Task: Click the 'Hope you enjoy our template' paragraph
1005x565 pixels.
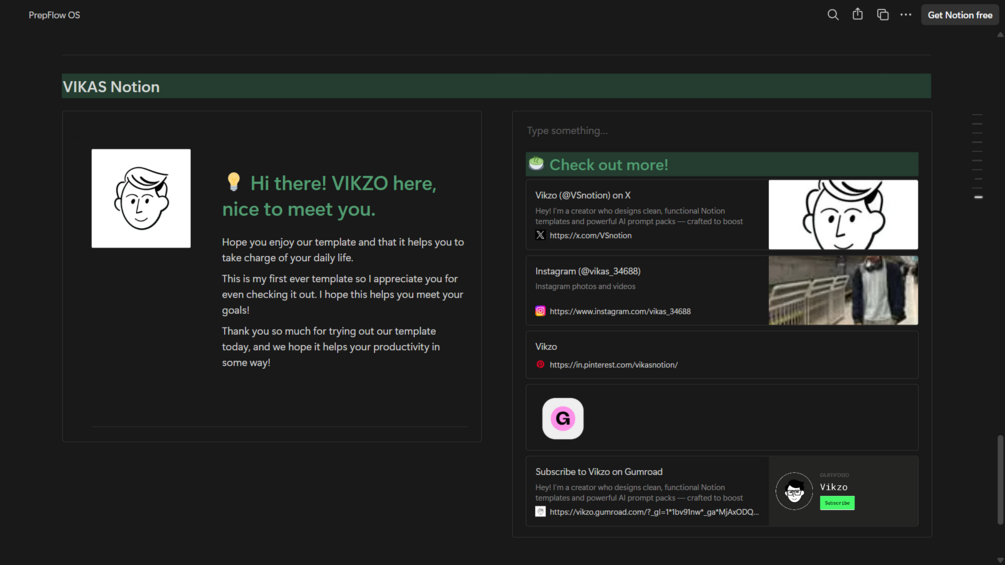Action: [x=343, y=250]
